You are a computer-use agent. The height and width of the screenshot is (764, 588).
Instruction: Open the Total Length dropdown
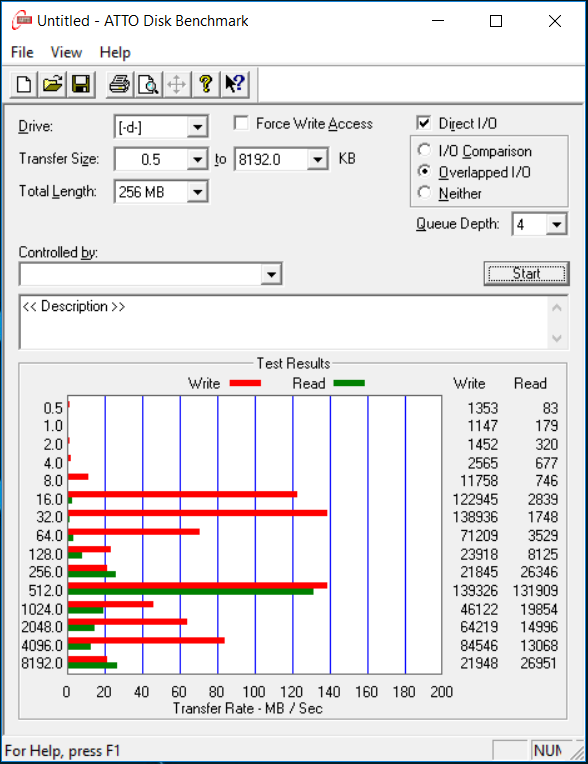point(197,192)
